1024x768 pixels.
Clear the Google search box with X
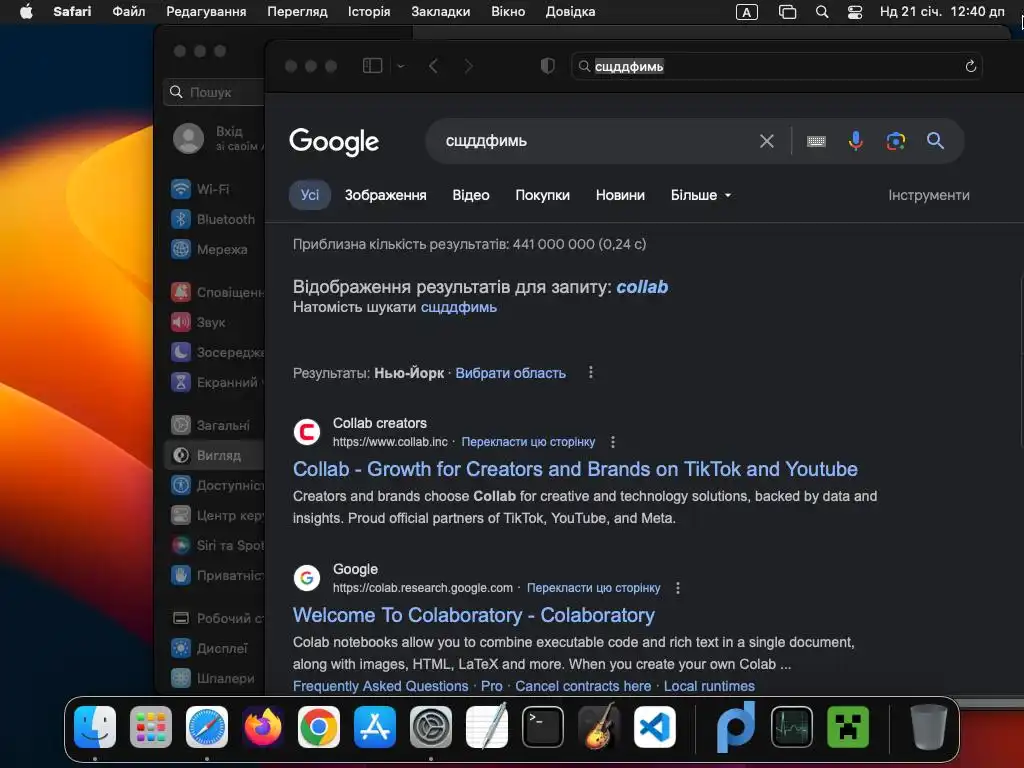tap(767, 141)
